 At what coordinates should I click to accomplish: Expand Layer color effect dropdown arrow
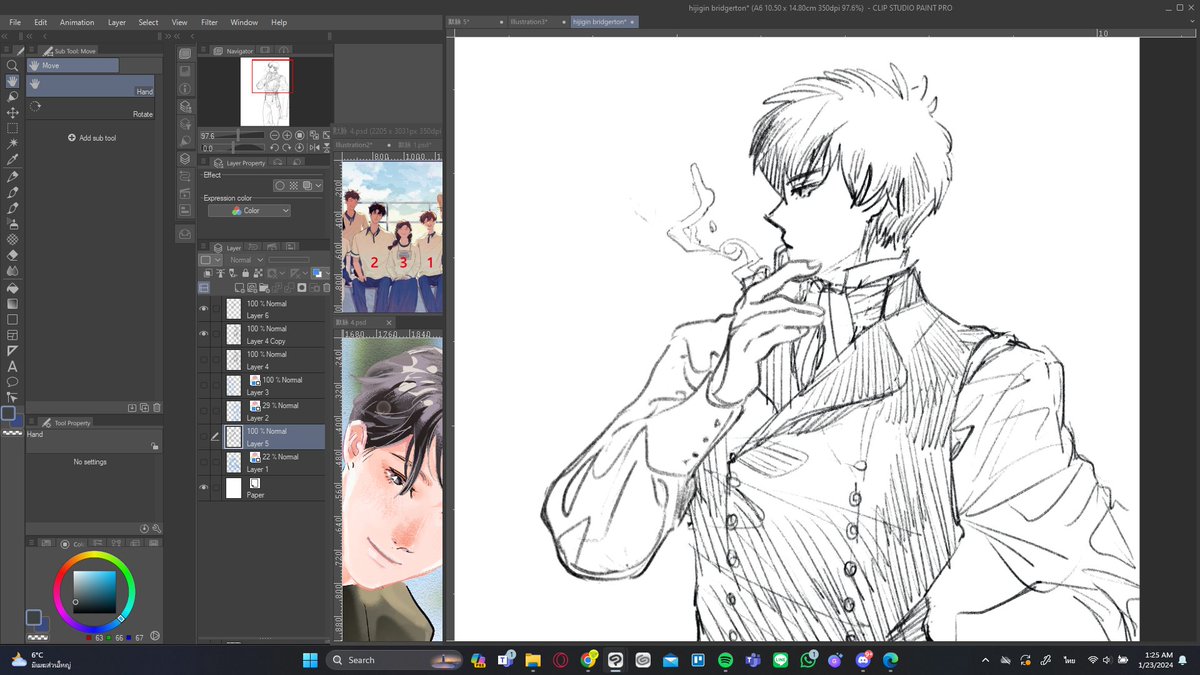318,185
